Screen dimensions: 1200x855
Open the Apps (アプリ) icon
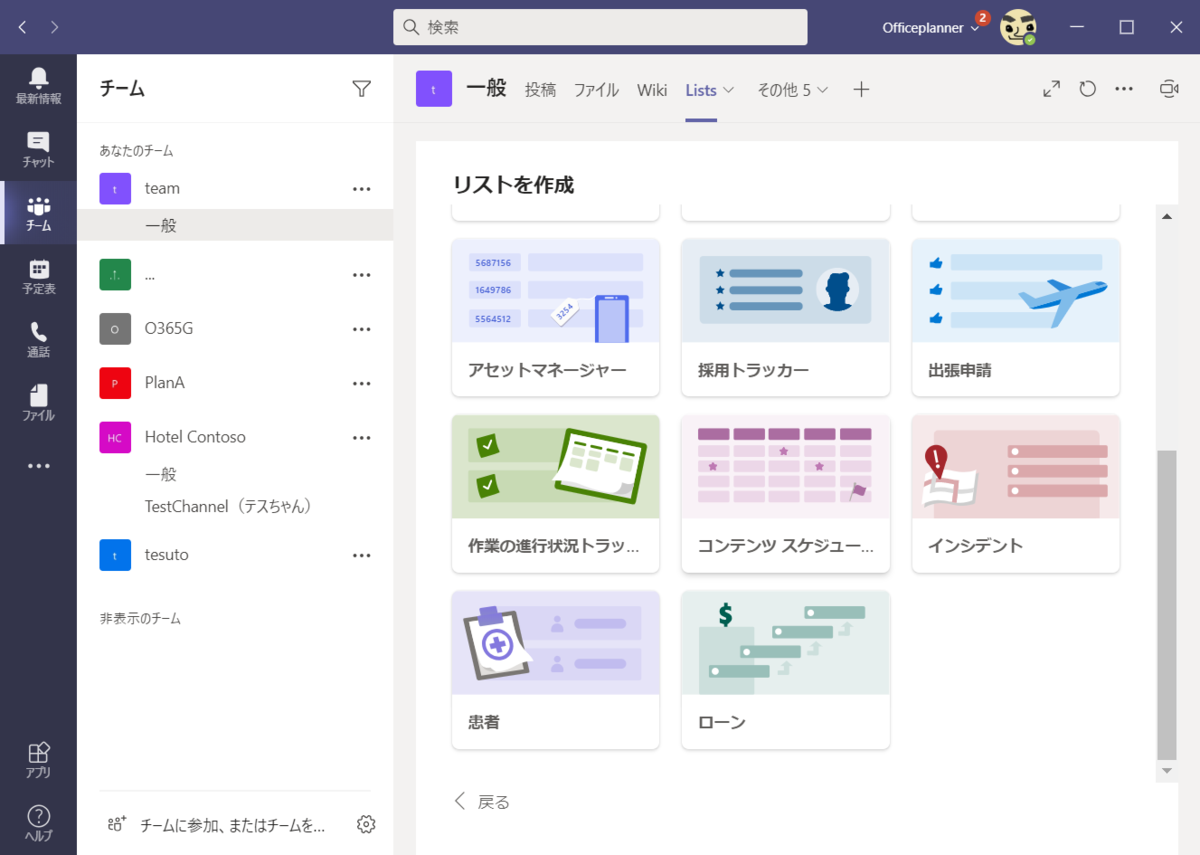tap(38, 760)
